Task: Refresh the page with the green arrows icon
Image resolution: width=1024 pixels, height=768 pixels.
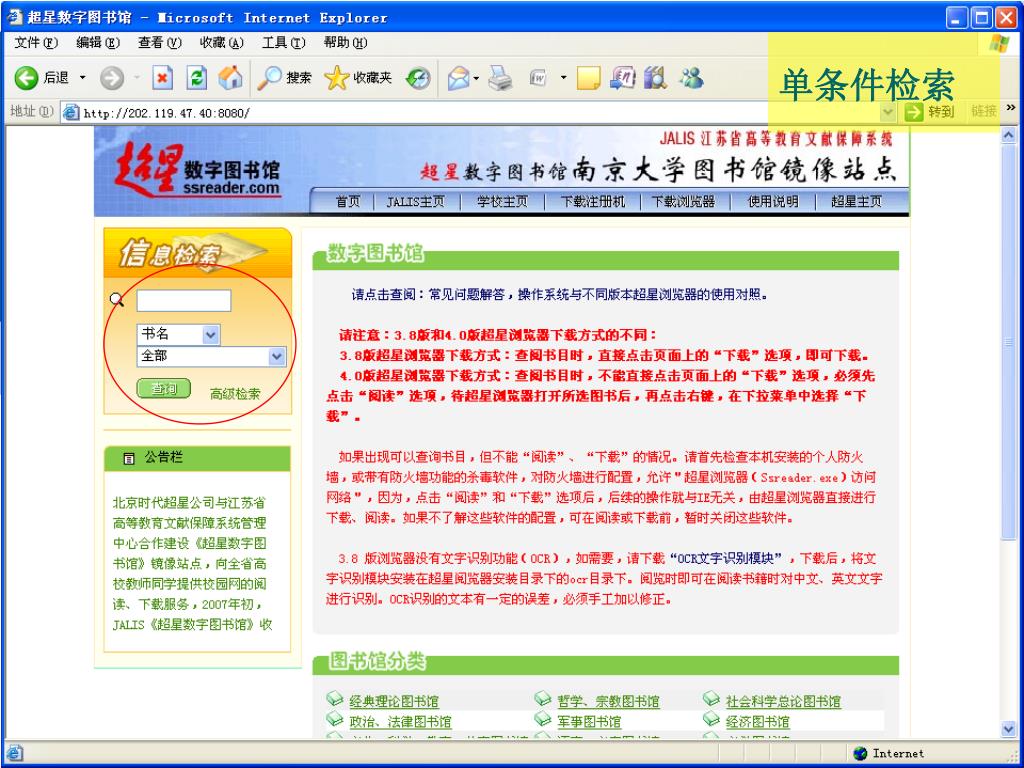Action: click(x=196, y=78)
